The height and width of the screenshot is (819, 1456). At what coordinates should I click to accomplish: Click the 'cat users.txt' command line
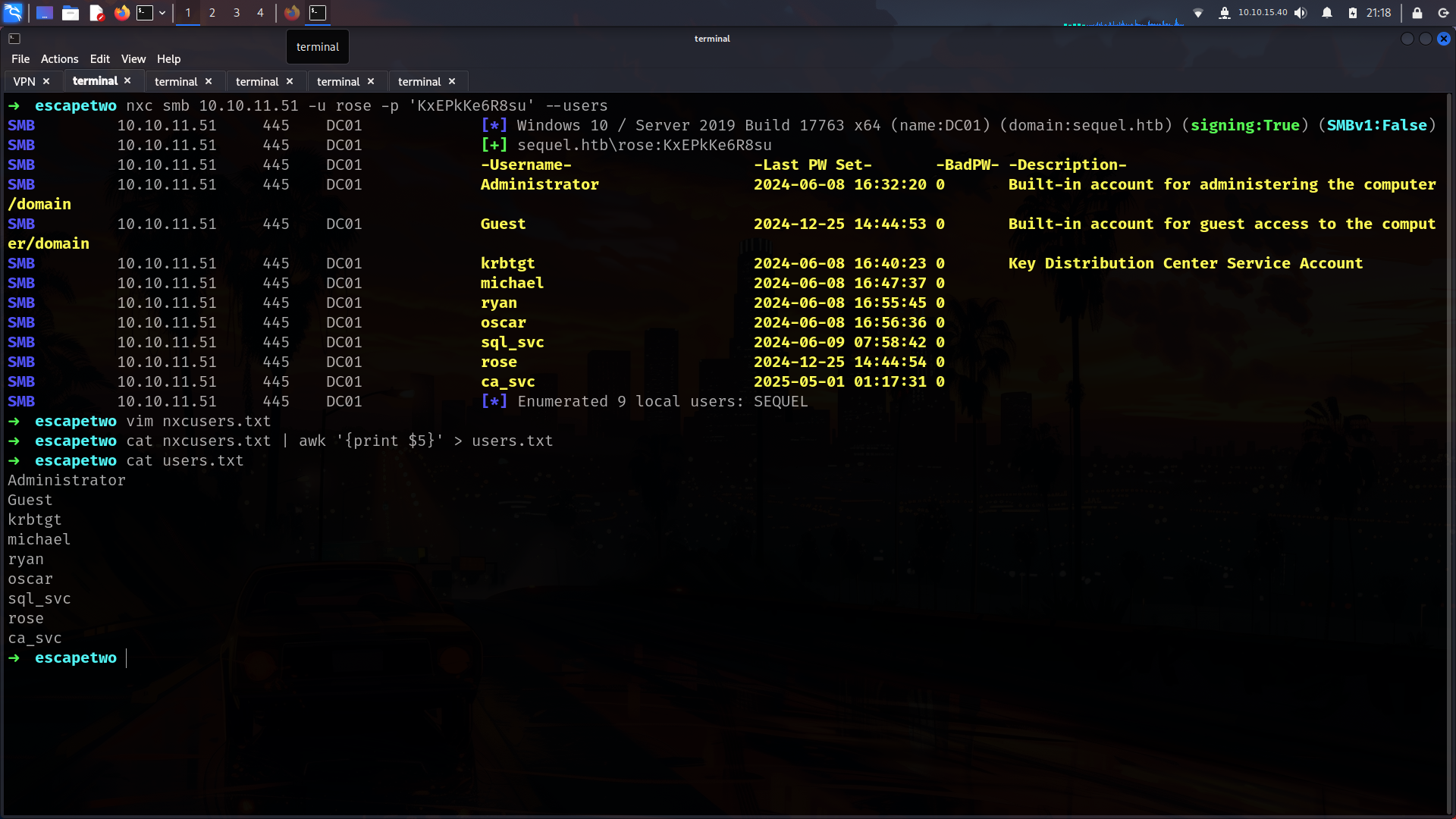coord(184,460)
